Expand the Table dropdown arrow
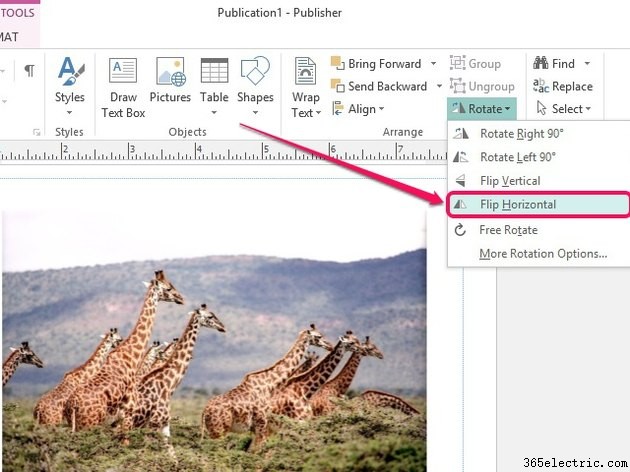The height and width of the screenshot is (472, 630). tap(214, 112)
